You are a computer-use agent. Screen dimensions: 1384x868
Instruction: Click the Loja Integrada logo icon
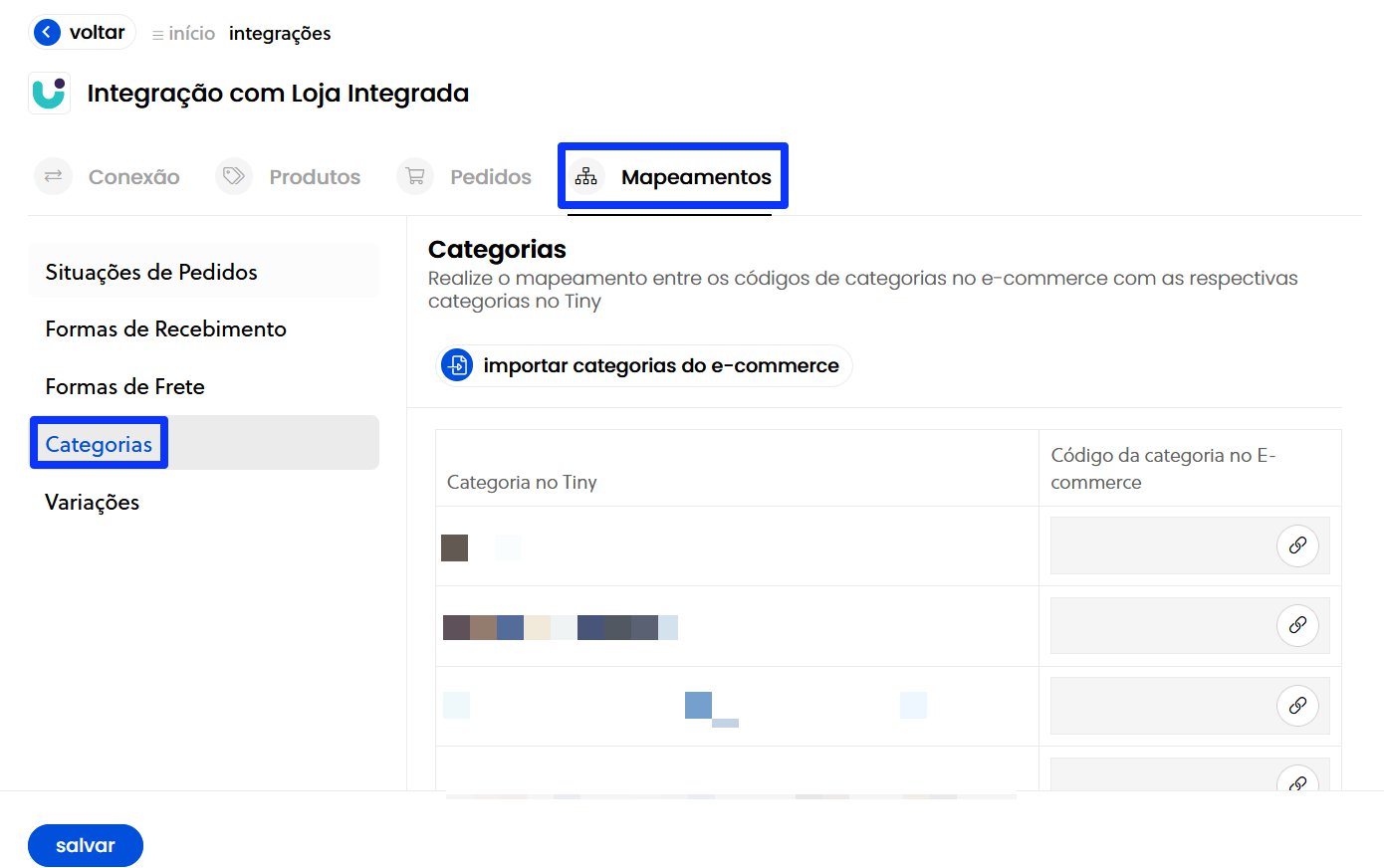click(49, 94)
